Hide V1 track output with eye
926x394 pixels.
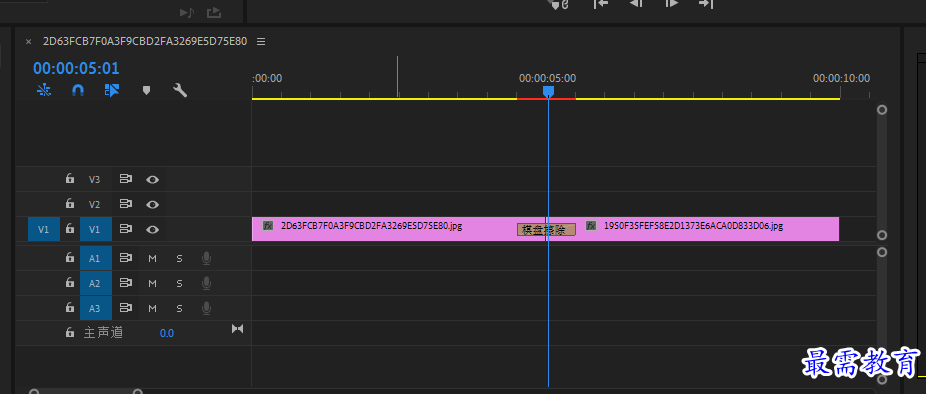152,229
